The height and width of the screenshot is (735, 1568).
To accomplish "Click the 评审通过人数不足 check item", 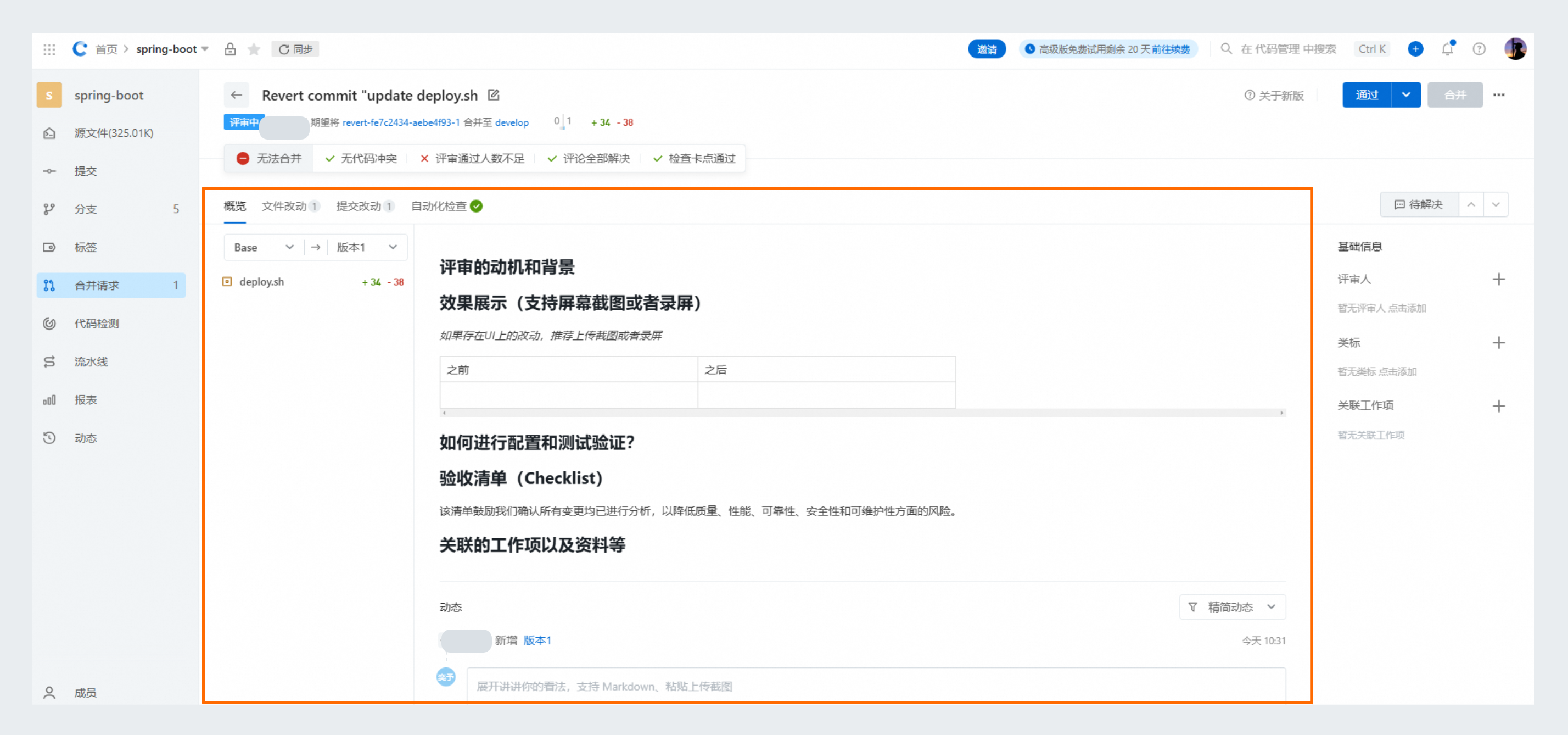I will point(472,158).
